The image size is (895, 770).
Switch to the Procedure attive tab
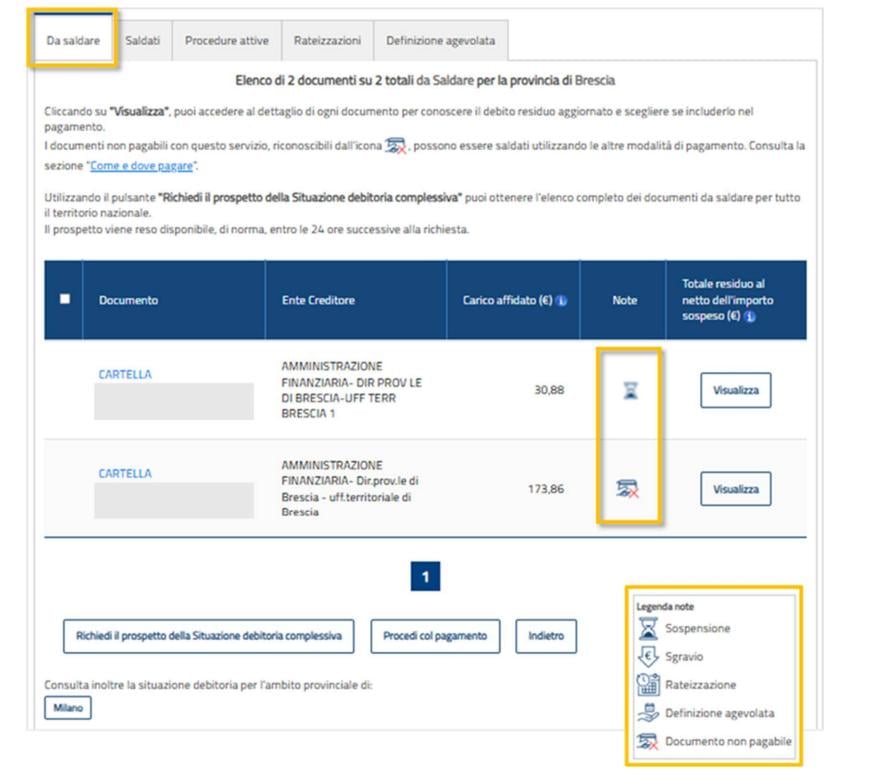click(226, 41)
